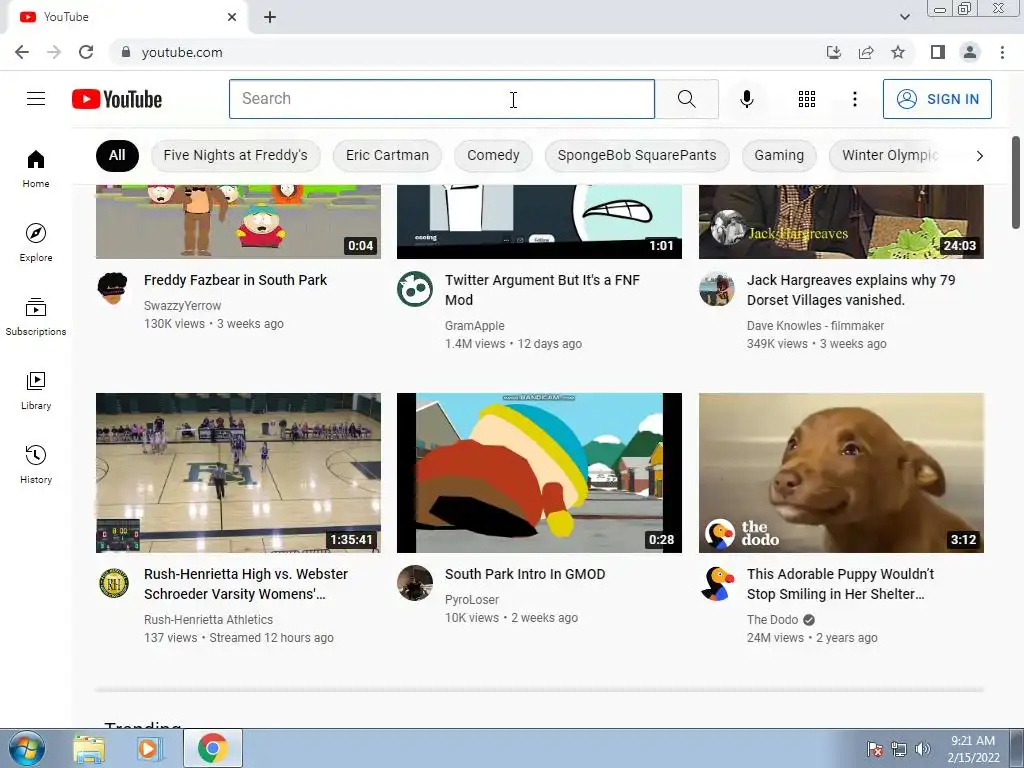This screenshot has height=768, width=1024.
Task: Open Twitter Argument But It's a FNF Mod
Action: click(x=542, y=290)
